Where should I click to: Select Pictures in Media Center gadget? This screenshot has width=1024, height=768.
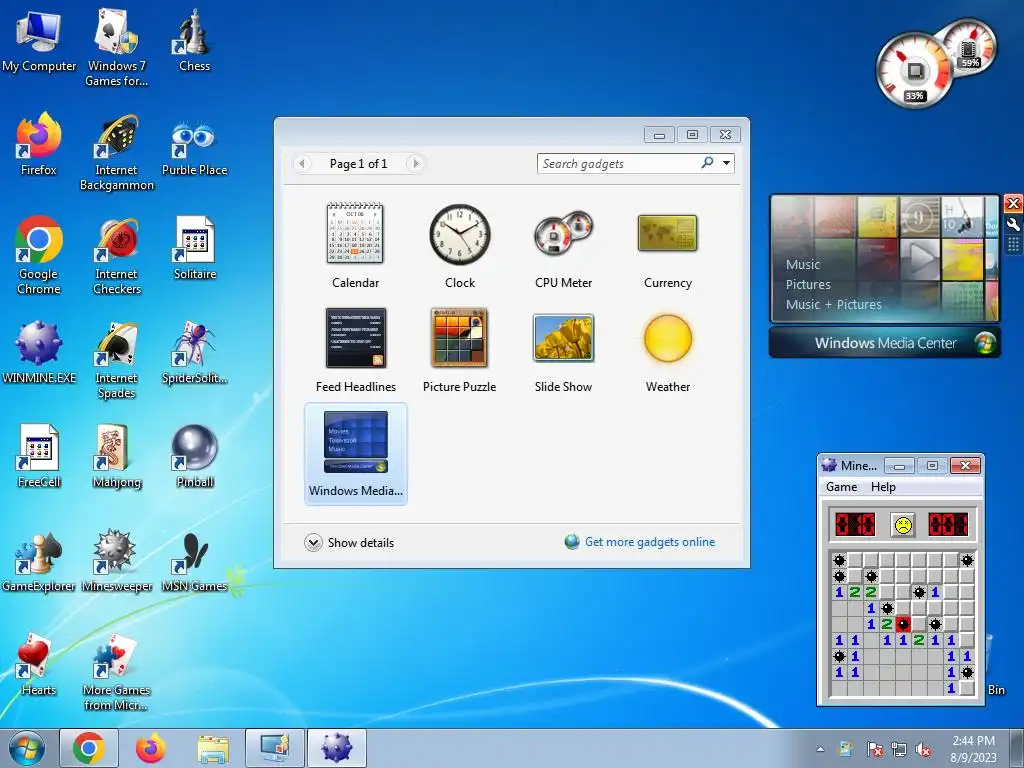coord(808,285)
